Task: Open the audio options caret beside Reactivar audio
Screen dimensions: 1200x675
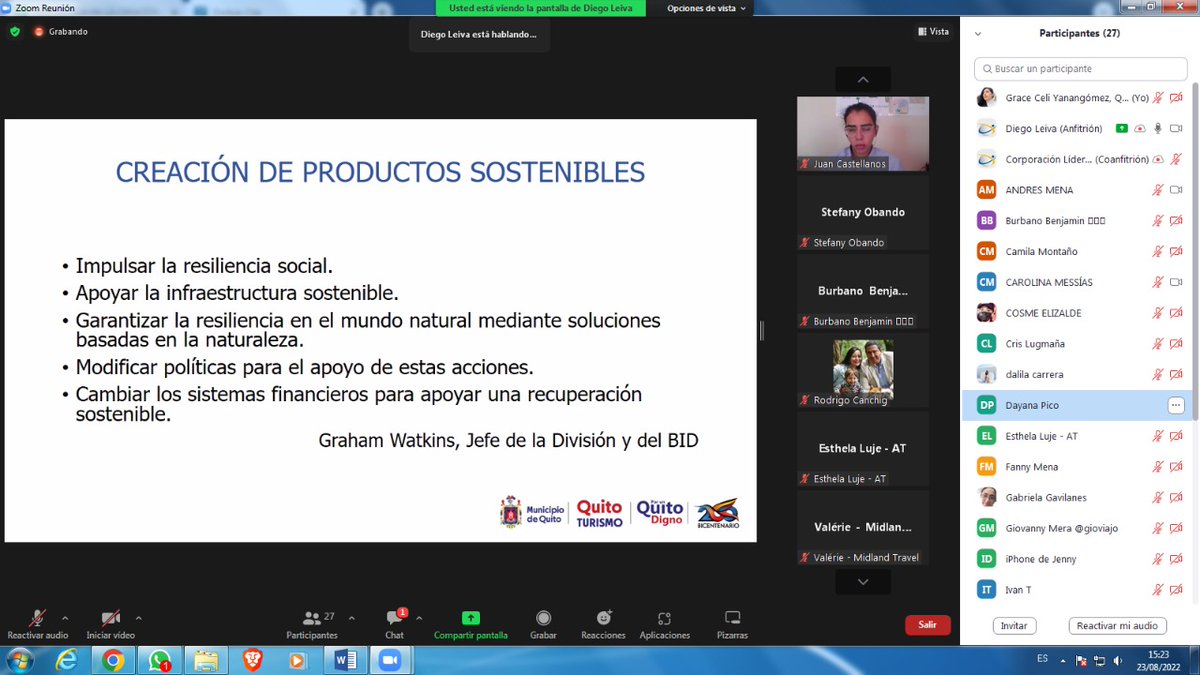Action: [x=65, y=618]
